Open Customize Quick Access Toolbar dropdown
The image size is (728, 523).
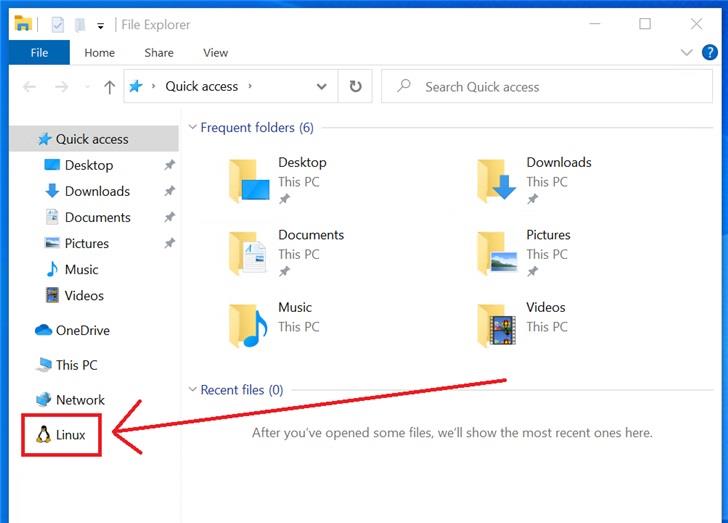100,26
